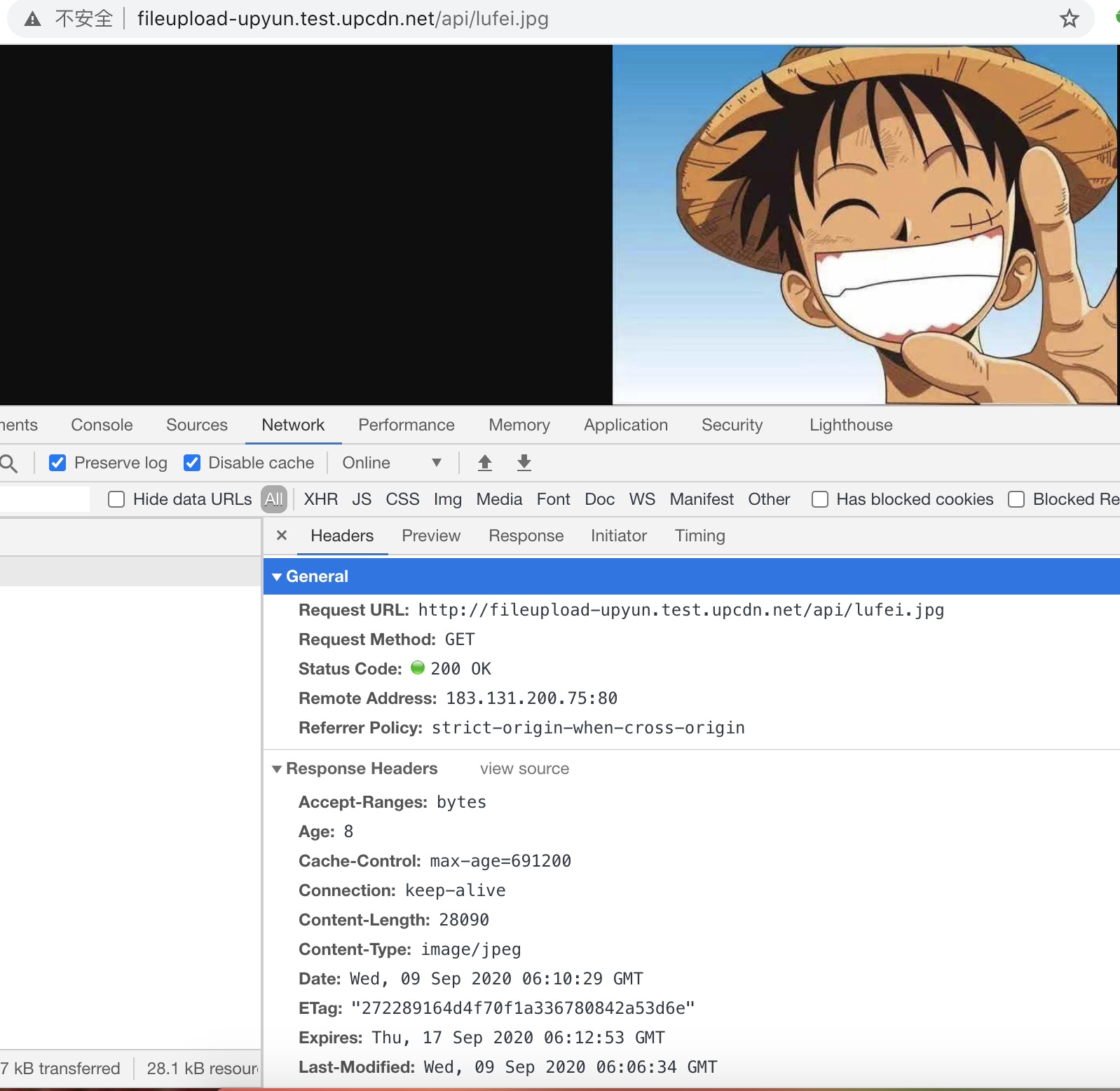Open the Application tab
The height and width of the screenshot is (1091, 1120).
tap(626, 425)
